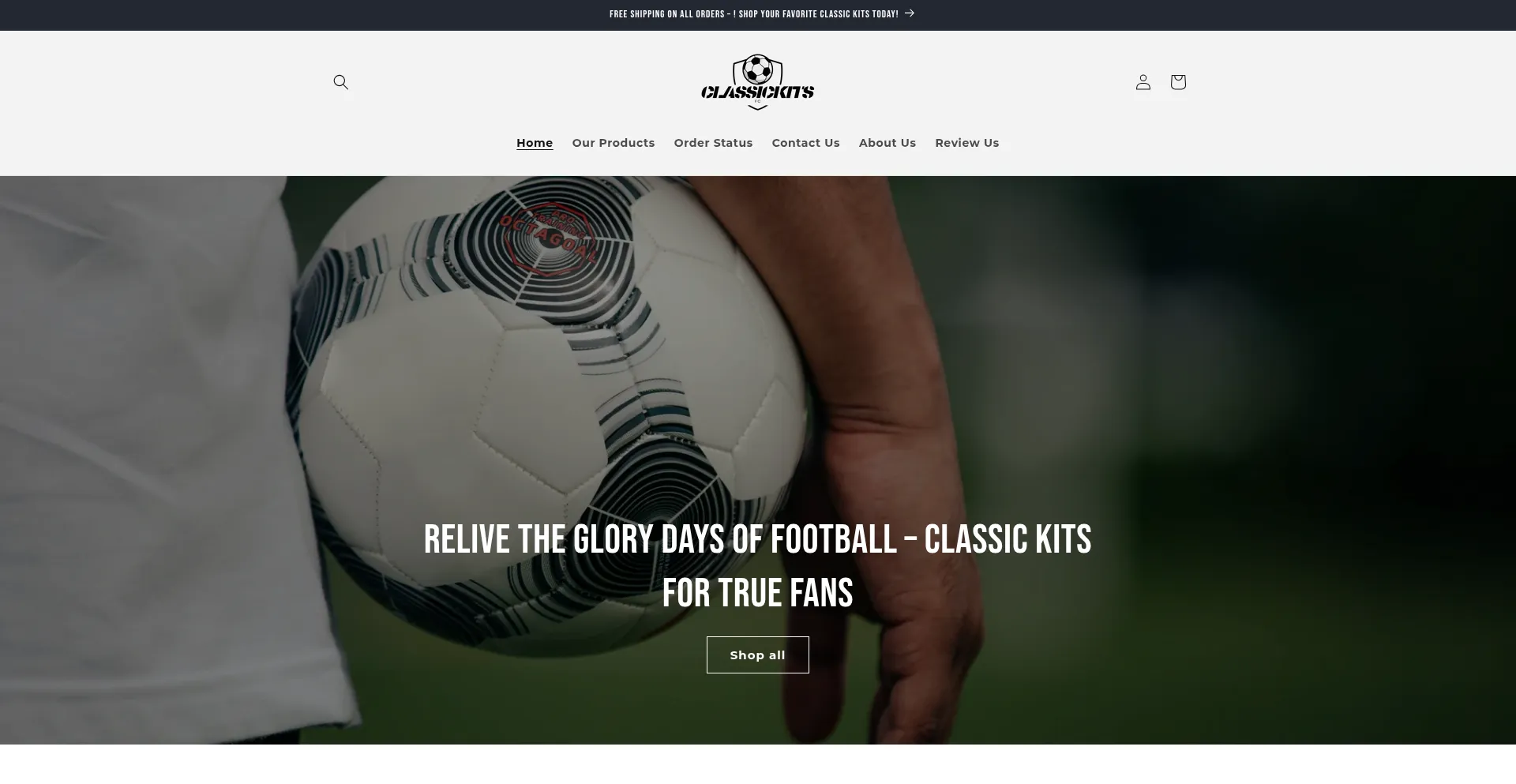
Task: Click the red Octagoal emblem on the ball
Action: [x=550, y=238]
